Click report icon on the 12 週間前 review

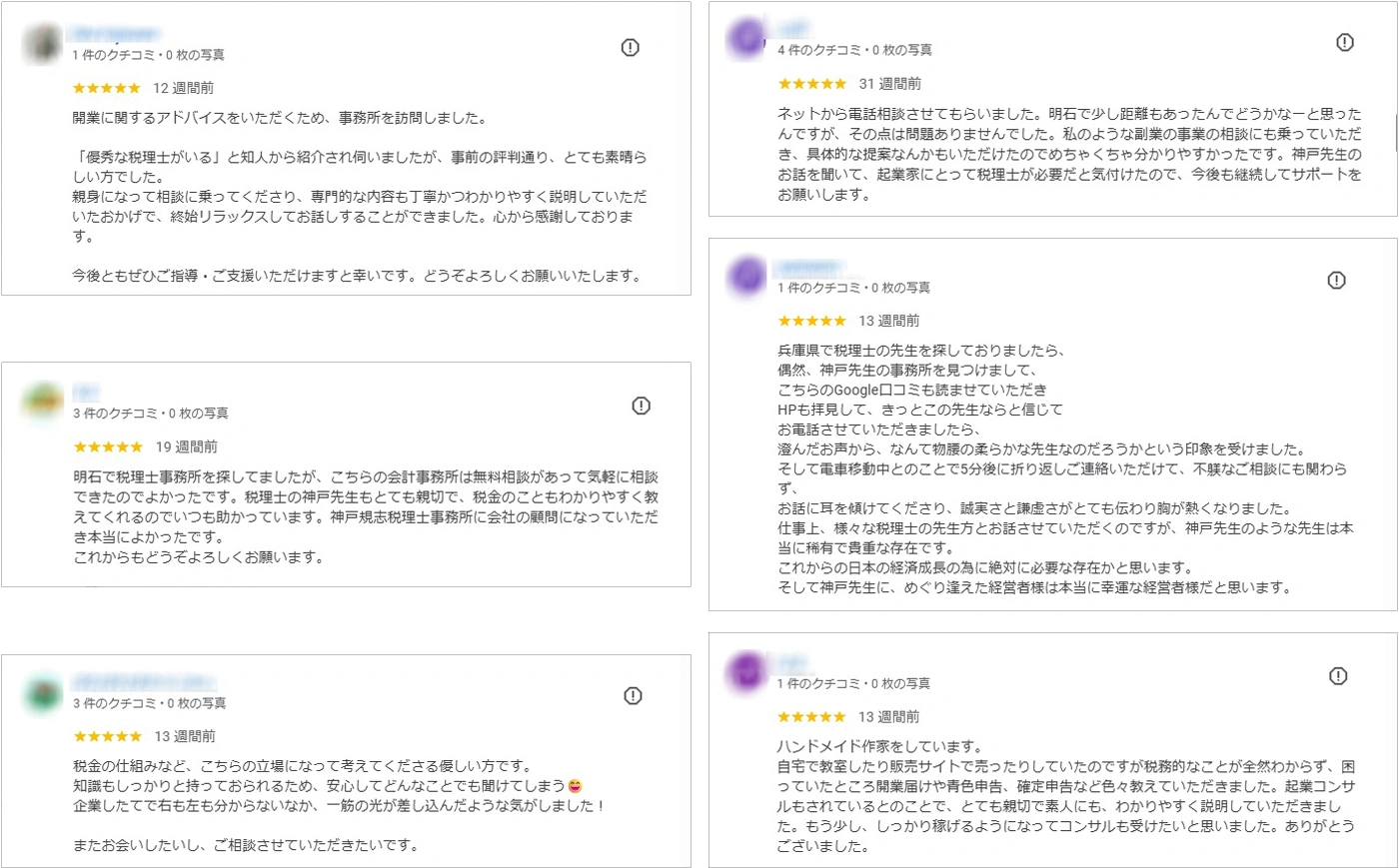[x=630, y=47]
